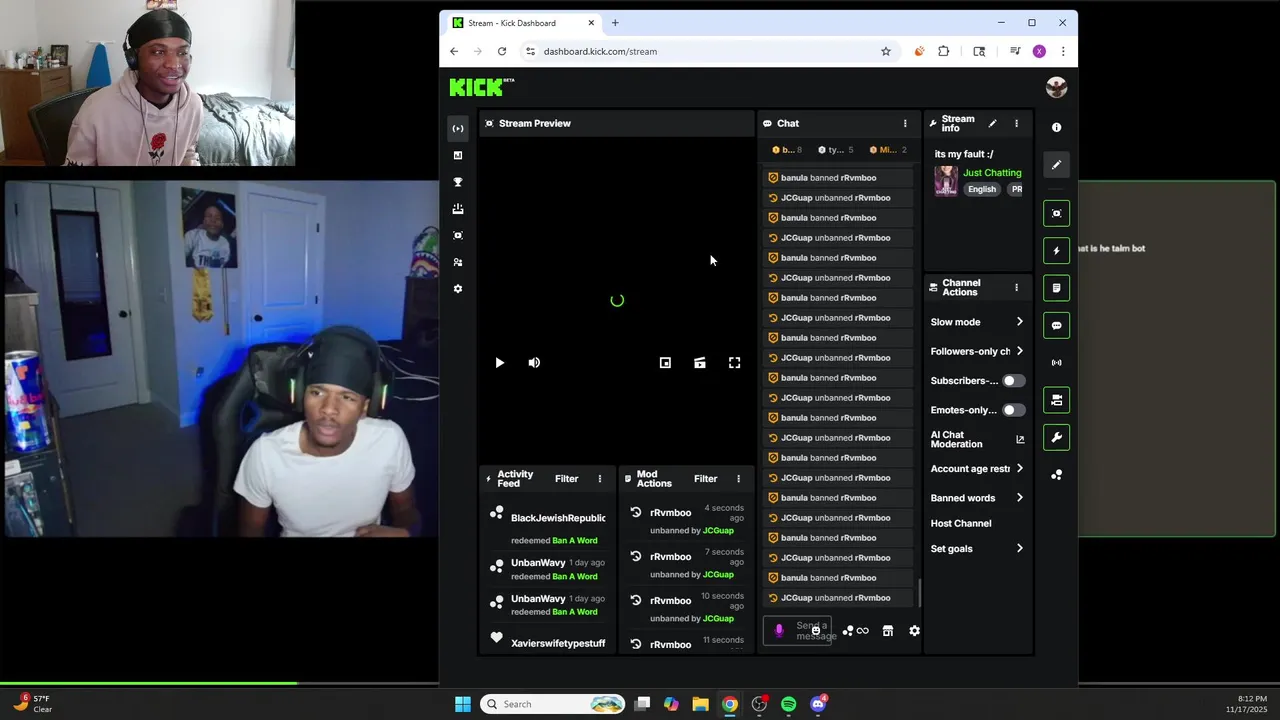Screen dimensions: 1280x720
Task: Switch to Stream - Kick Dashboard browser tab
Action: coord(524,23)
